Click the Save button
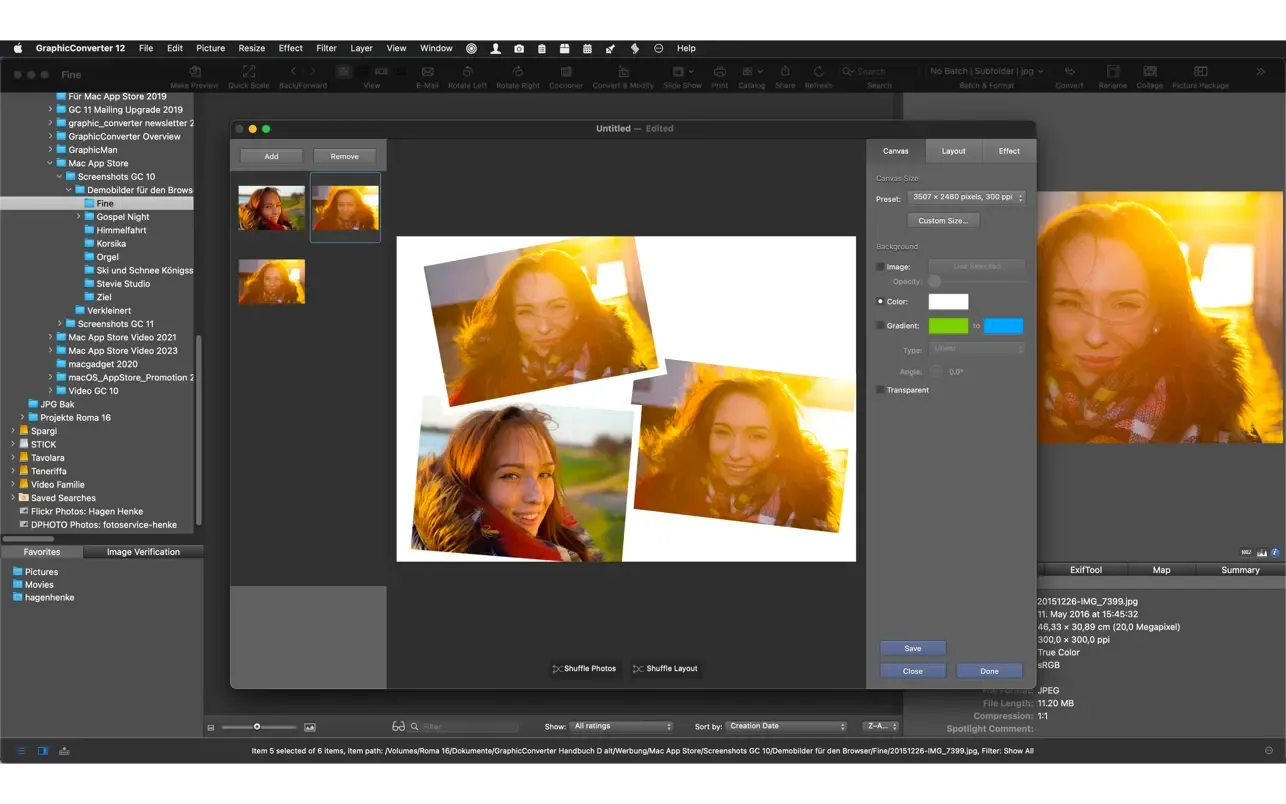The width and height of the screenshot is (1286, 804). (x=913, y=648)
